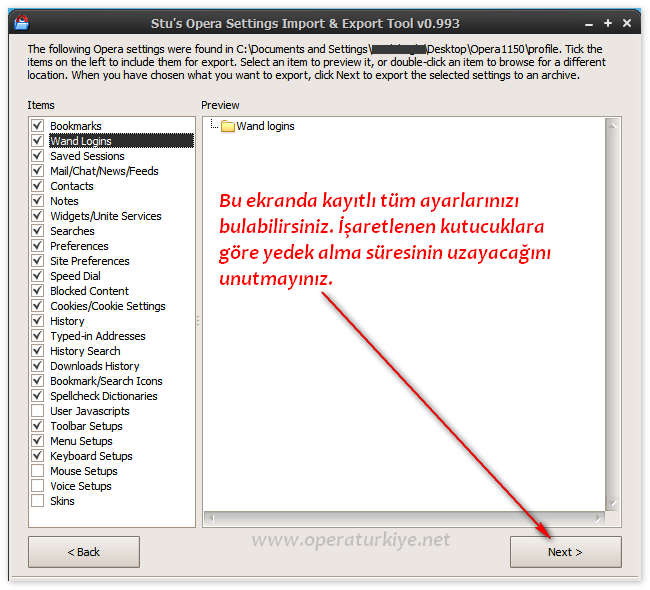The width and height of the screenshot is (650, 590).
Task: Toggle the Notes checkbox
Action: pyautogui.click(x=38, y=200)
